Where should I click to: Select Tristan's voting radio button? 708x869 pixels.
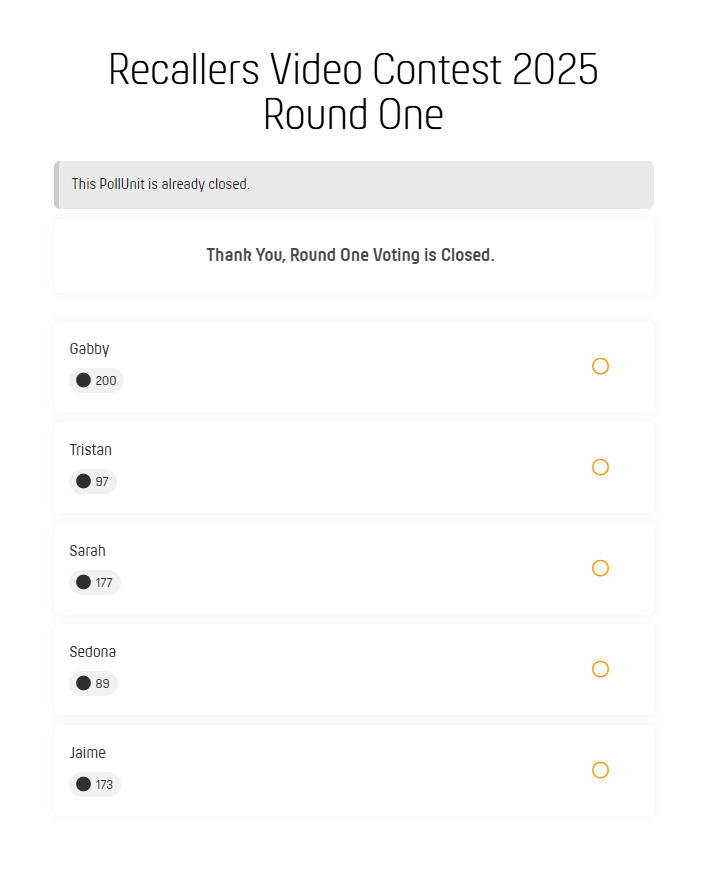[x=600, y=467]
